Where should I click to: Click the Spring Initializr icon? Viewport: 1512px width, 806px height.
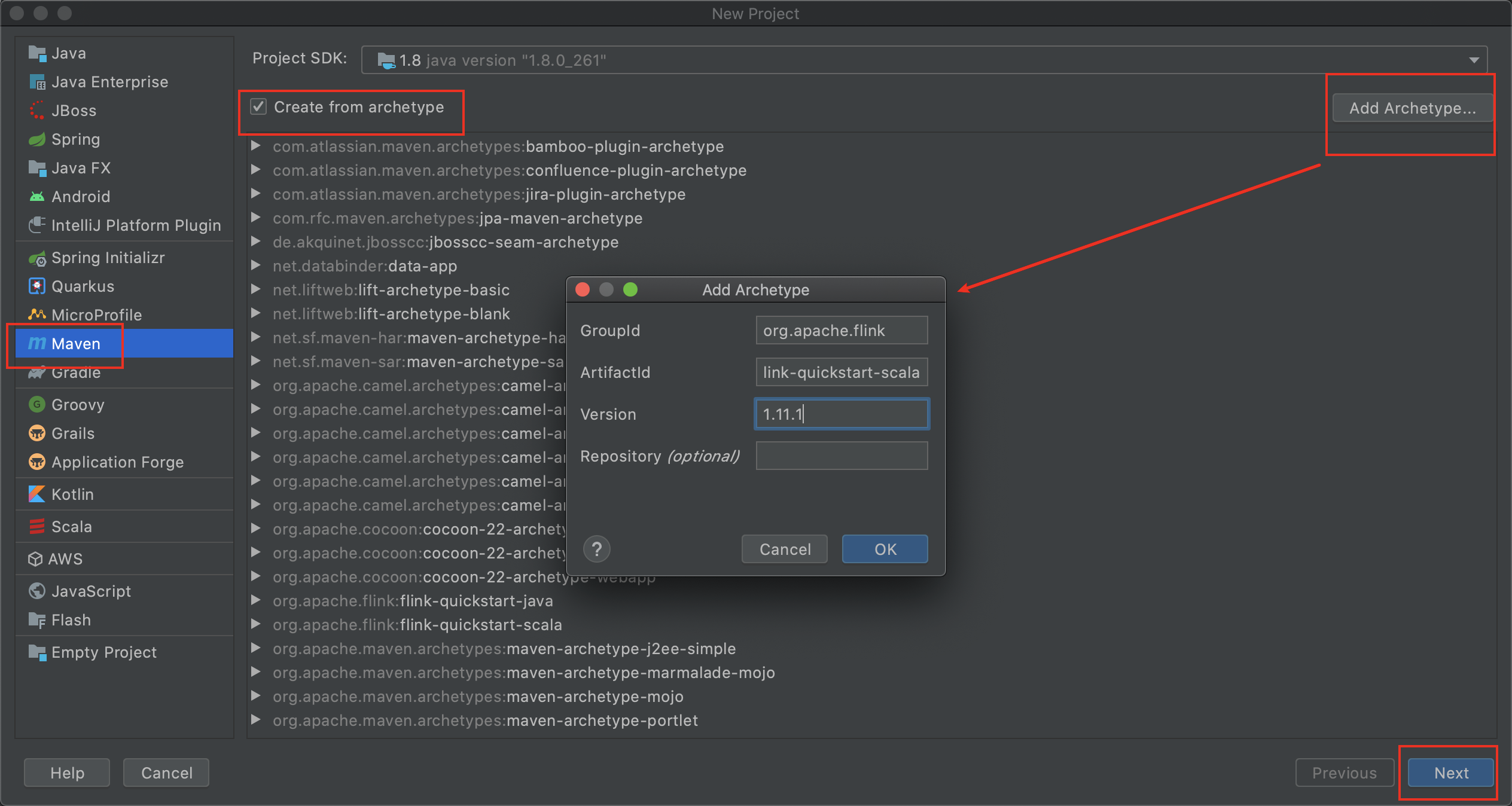(x=37, y=258)
